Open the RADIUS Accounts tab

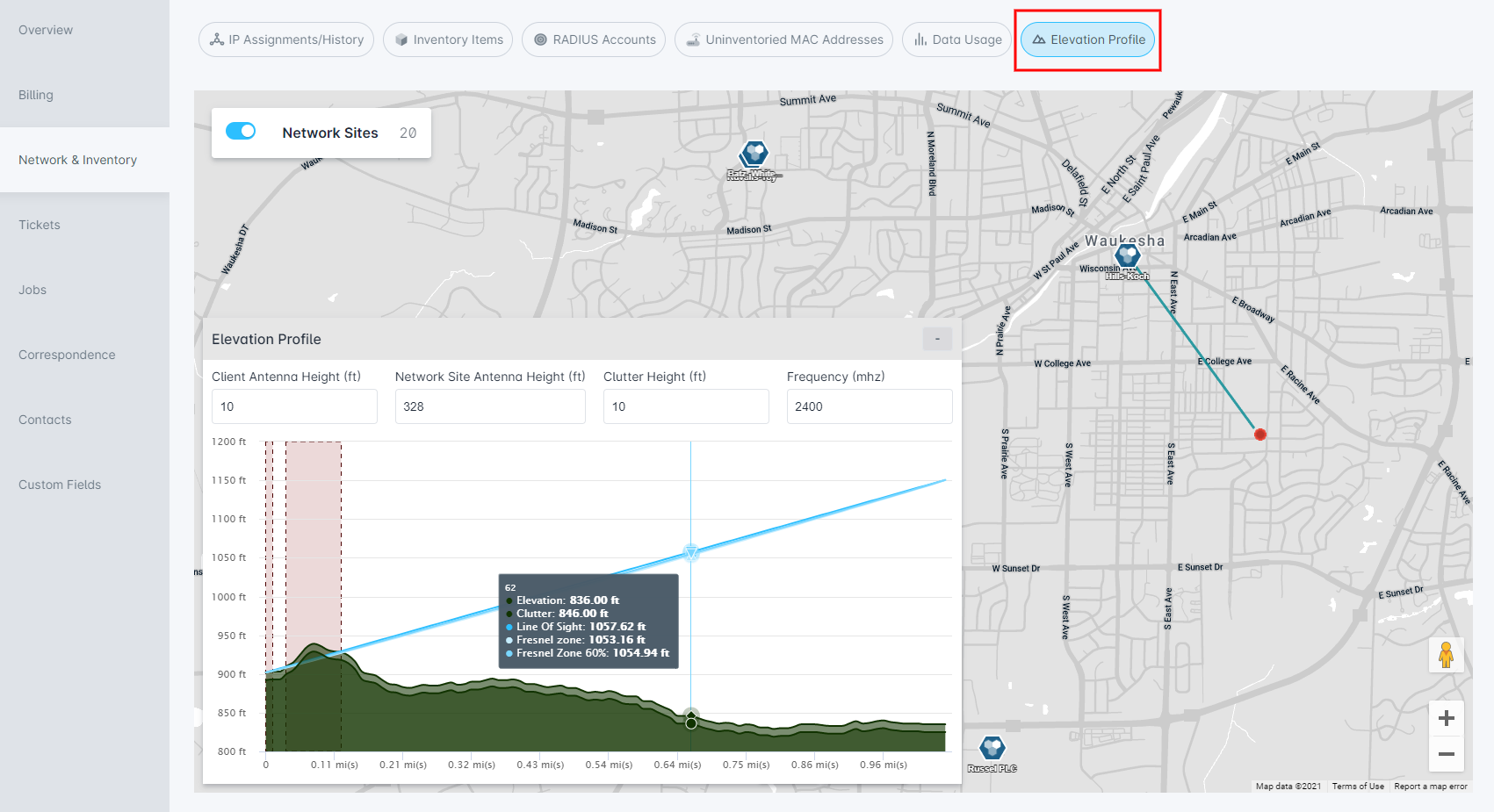(594, 40)
